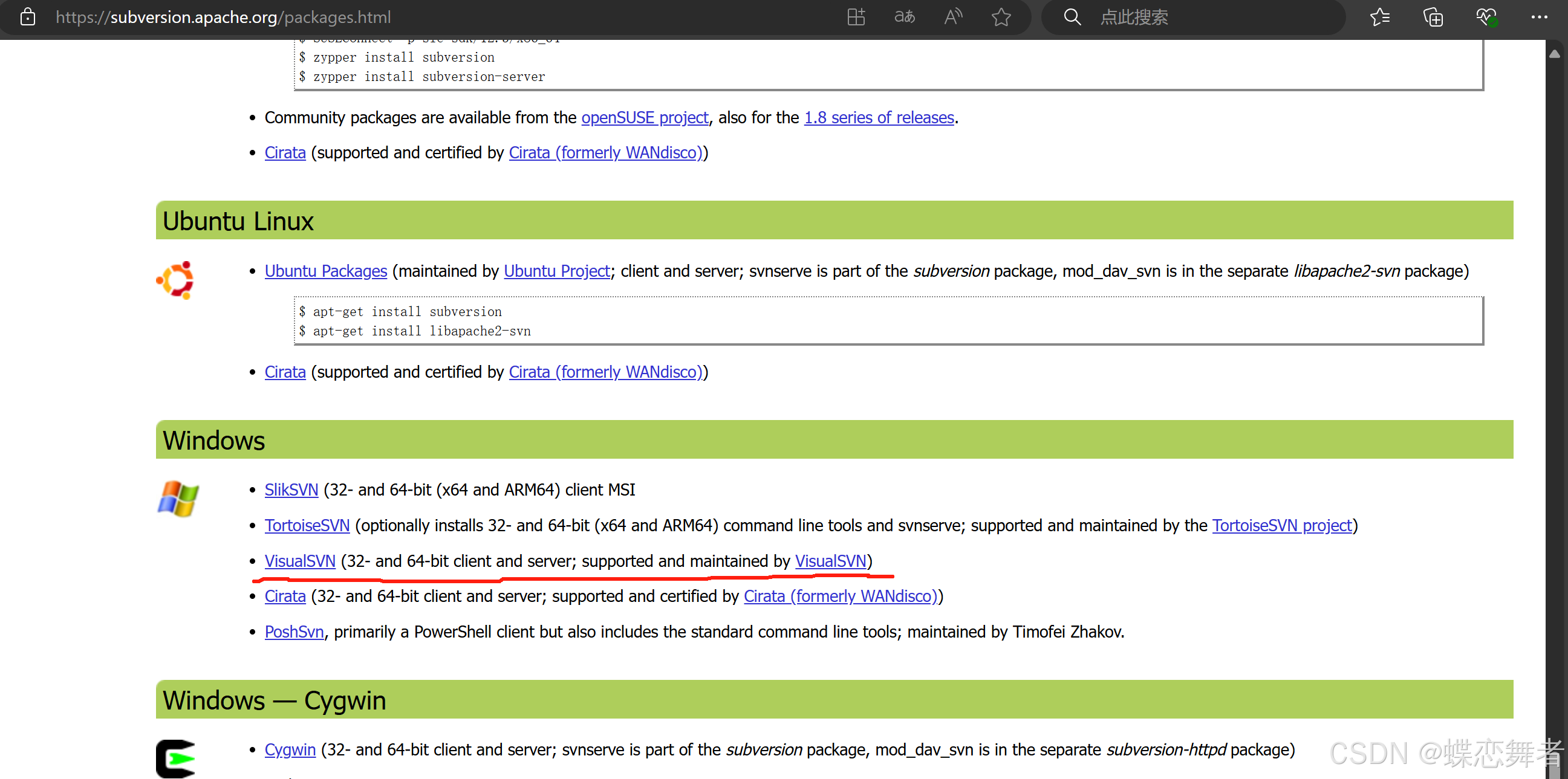The image size is (1568, 779).
Task: Click the translate page icon
Action: pos(905,17)
